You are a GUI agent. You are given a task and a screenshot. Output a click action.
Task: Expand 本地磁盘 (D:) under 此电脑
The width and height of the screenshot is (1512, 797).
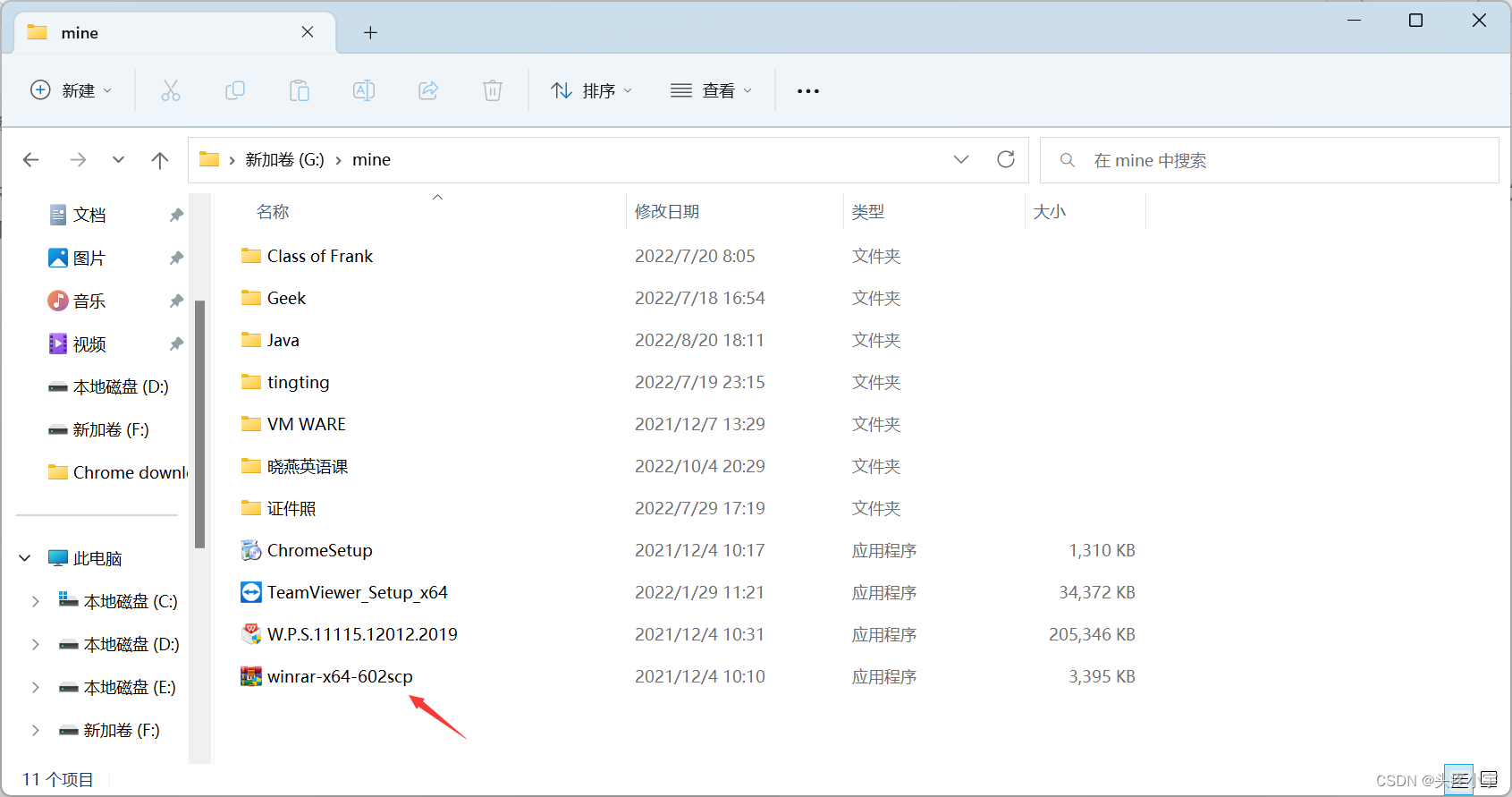36,644
